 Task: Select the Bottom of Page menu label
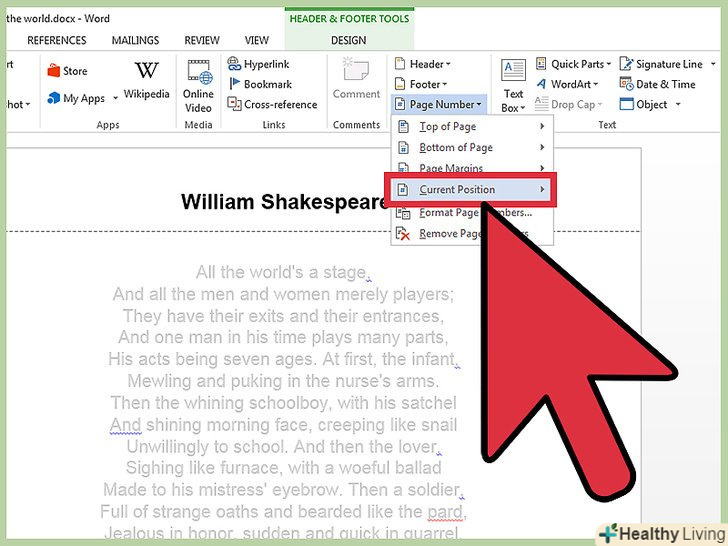[455, 148]
